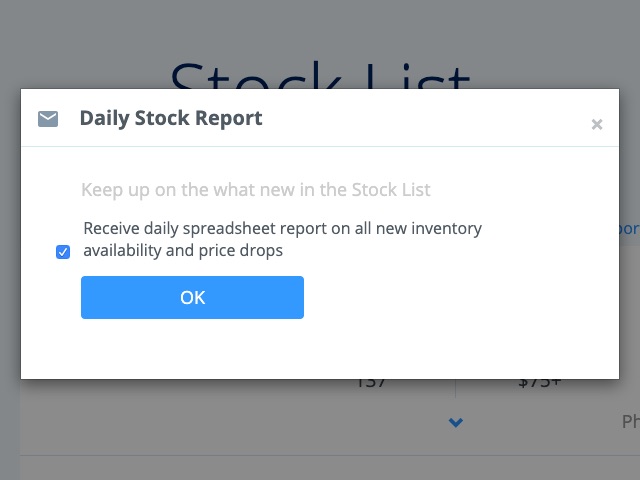Close the Daily Stock Report dialog
The width and height of the screenshot is (640, 480).
pyautogui.click(x=597, y=125)
